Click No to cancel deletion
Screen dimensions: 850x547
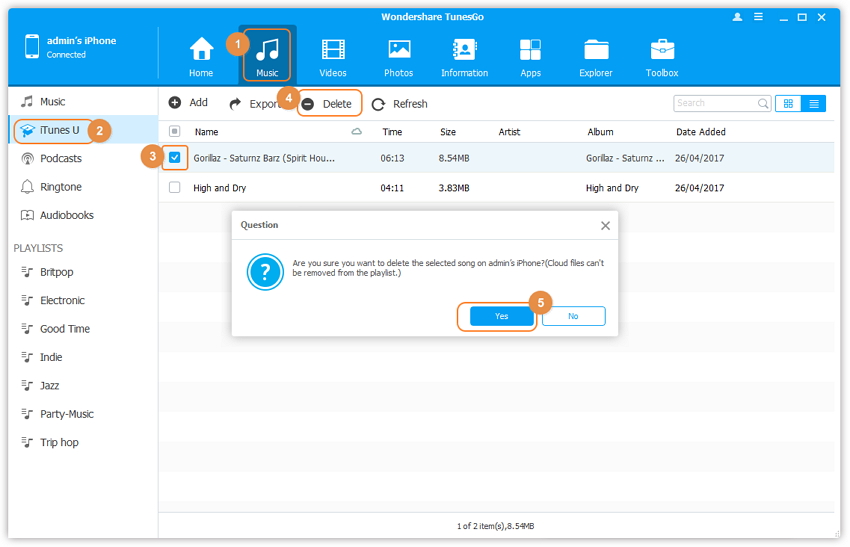pyautogui.click(x=573, y=316)
